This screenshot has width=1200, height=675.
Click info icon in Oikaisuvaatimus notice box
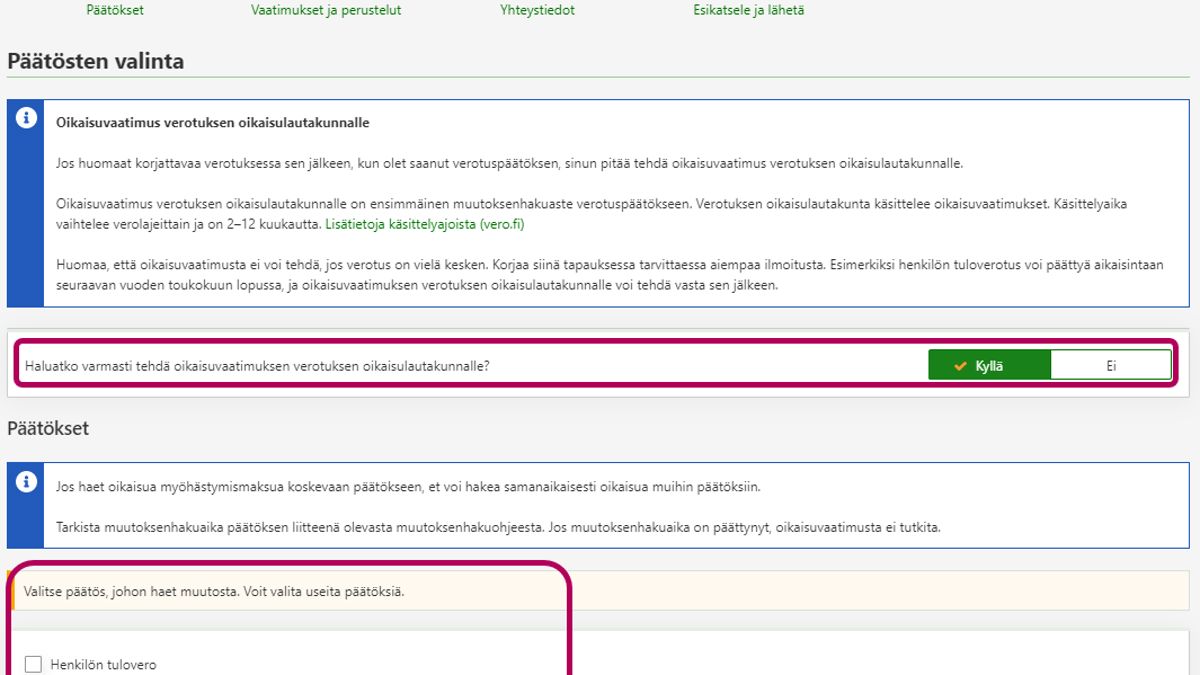point(26,118)
